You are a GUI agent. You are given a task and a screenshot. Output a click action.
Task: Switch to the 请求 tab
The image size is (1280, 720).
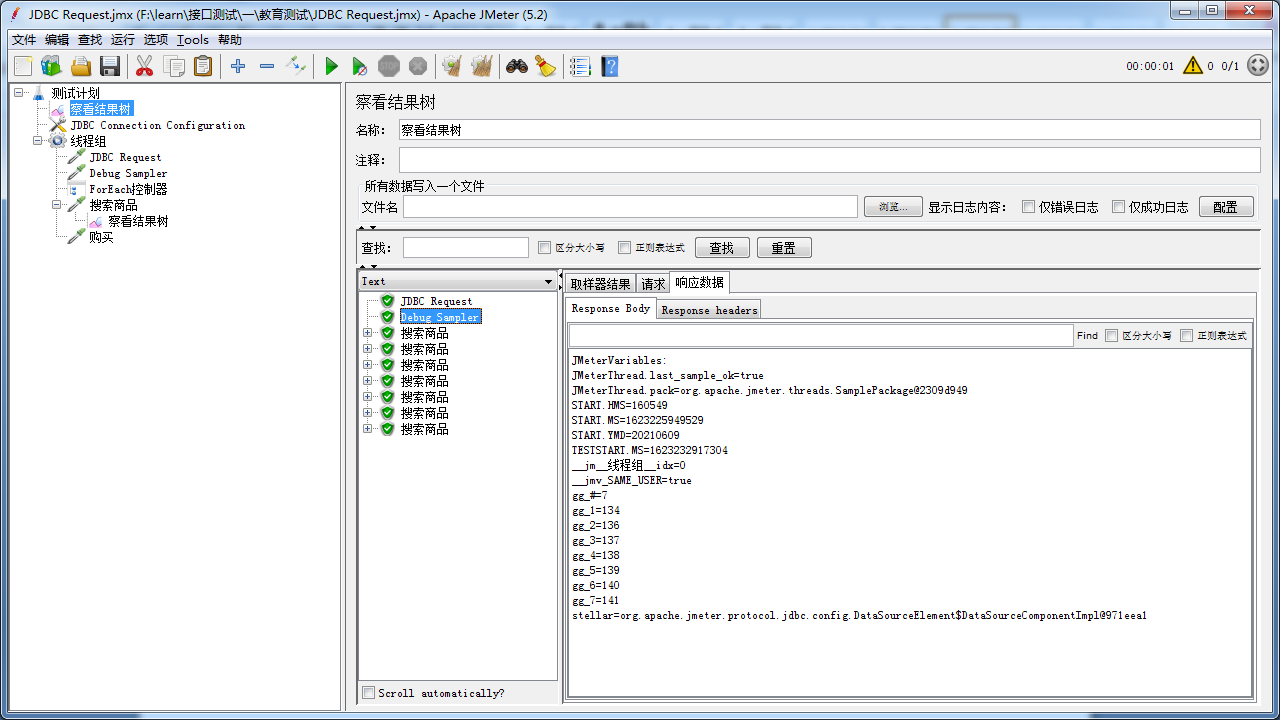(x=653, y=284)
